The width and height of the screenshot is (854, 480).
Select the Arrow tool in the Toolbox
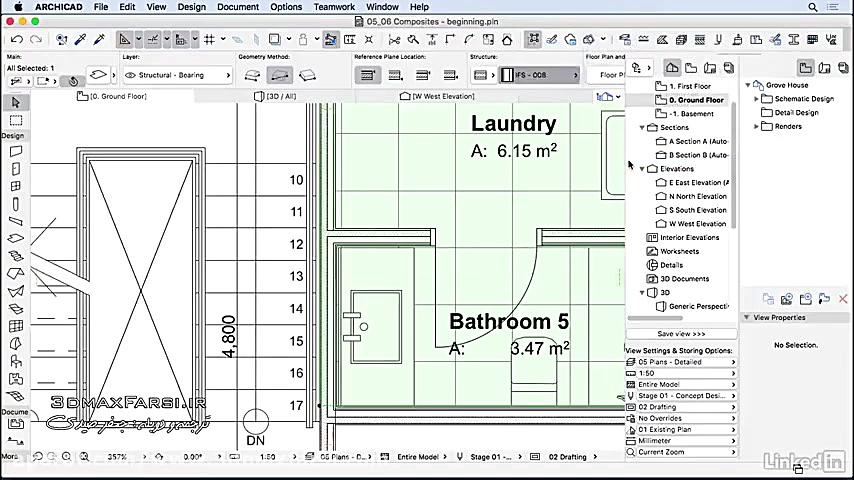pyautogui.click(x=16, y=102)
